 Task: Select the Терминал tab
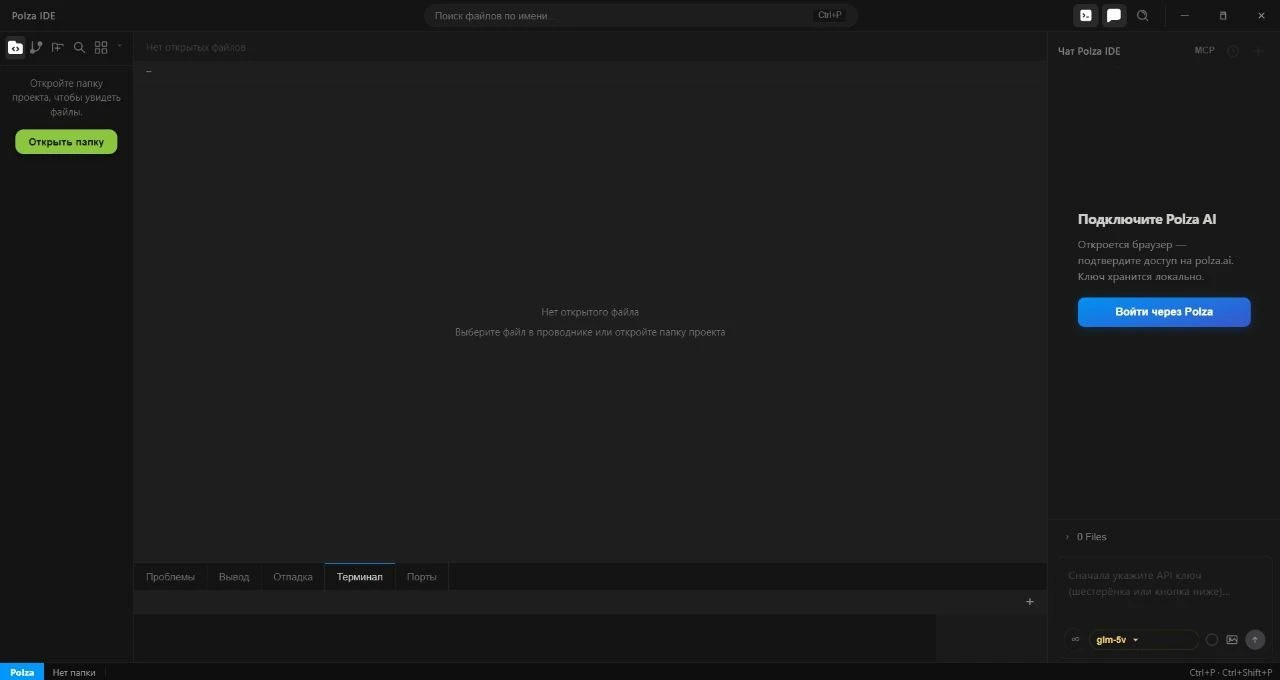coord(360,577)
